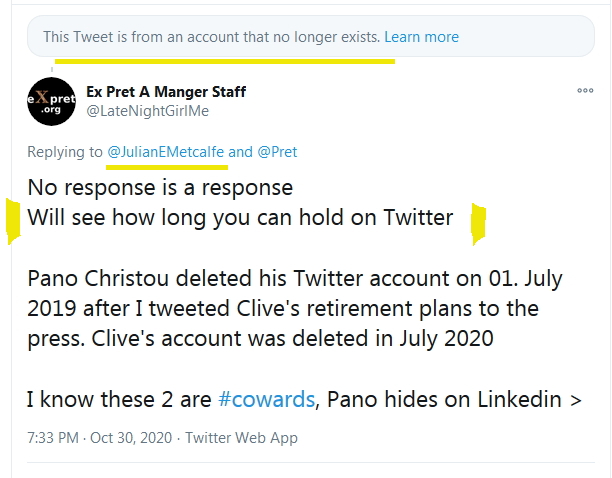
Task: Visit the @LateNightGirlMe handle
Action: pos(148,110)
